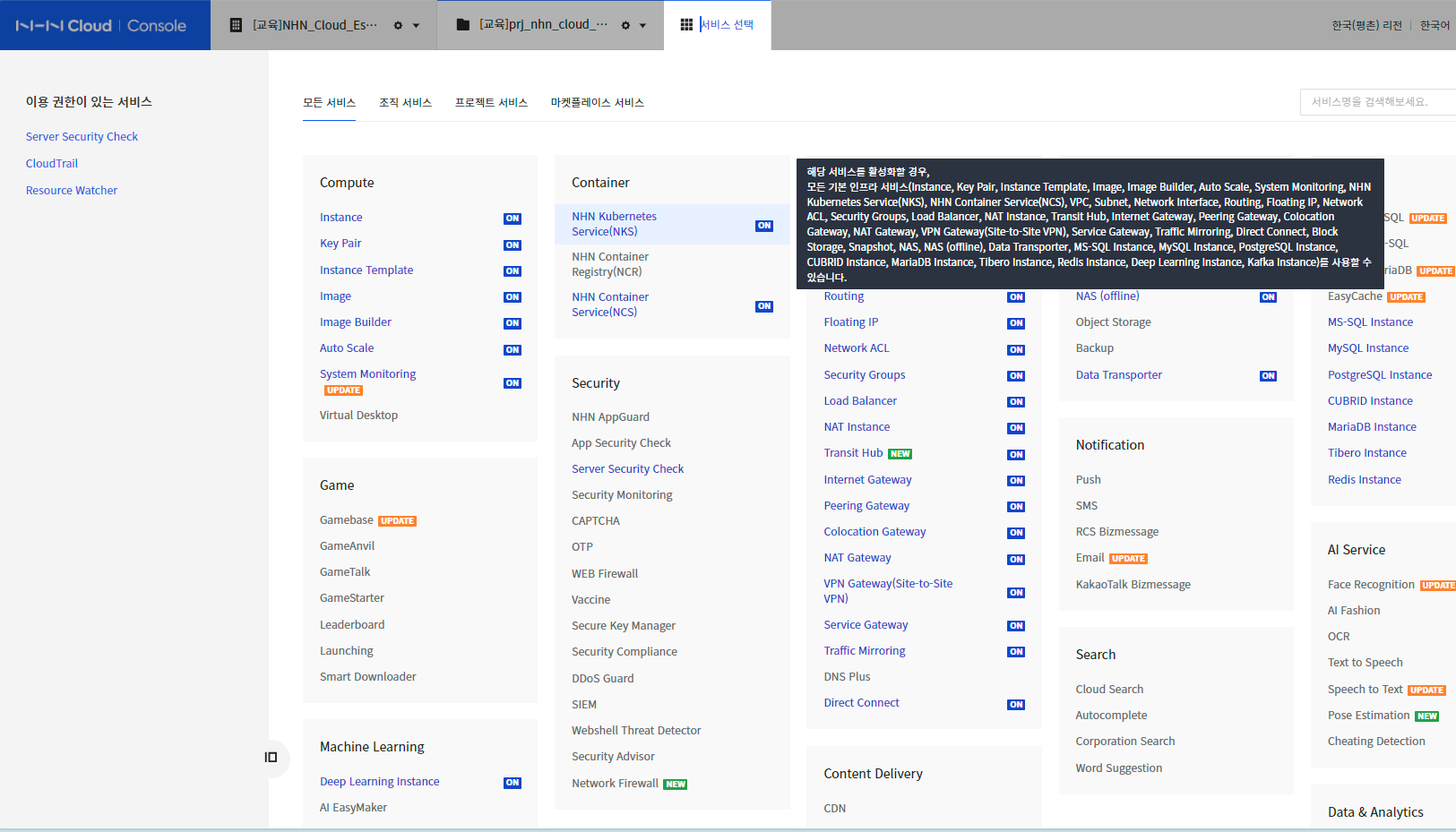Image resolution: width=1456 pixels, height=832 pixels.
Task: Toggle the ON badge beside Data Transporter
Action: click(x=1268, y=376)
